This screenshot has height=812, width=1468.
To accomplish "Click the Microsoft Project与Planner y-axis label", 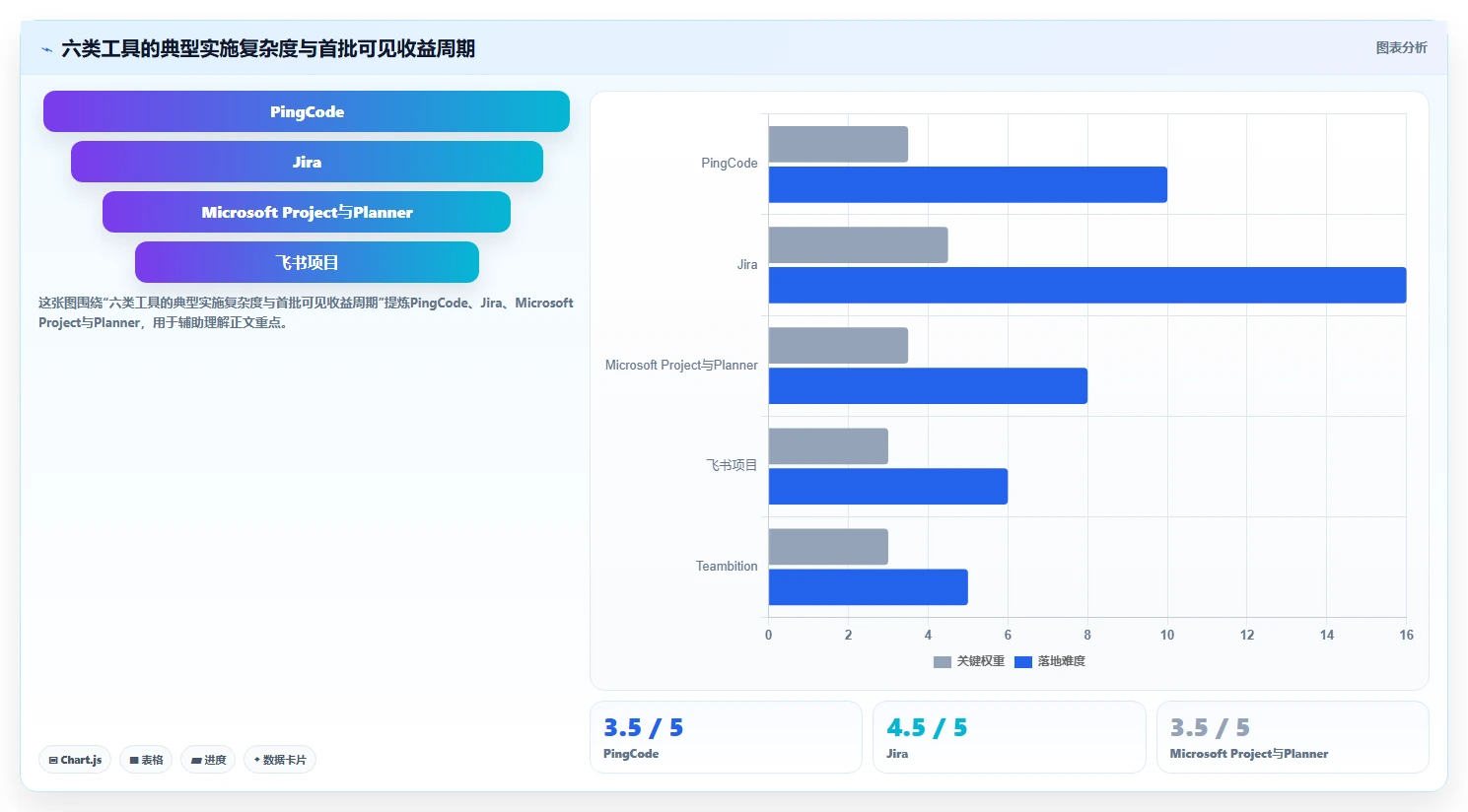I will pyautogui.click(x=681, y=365).
